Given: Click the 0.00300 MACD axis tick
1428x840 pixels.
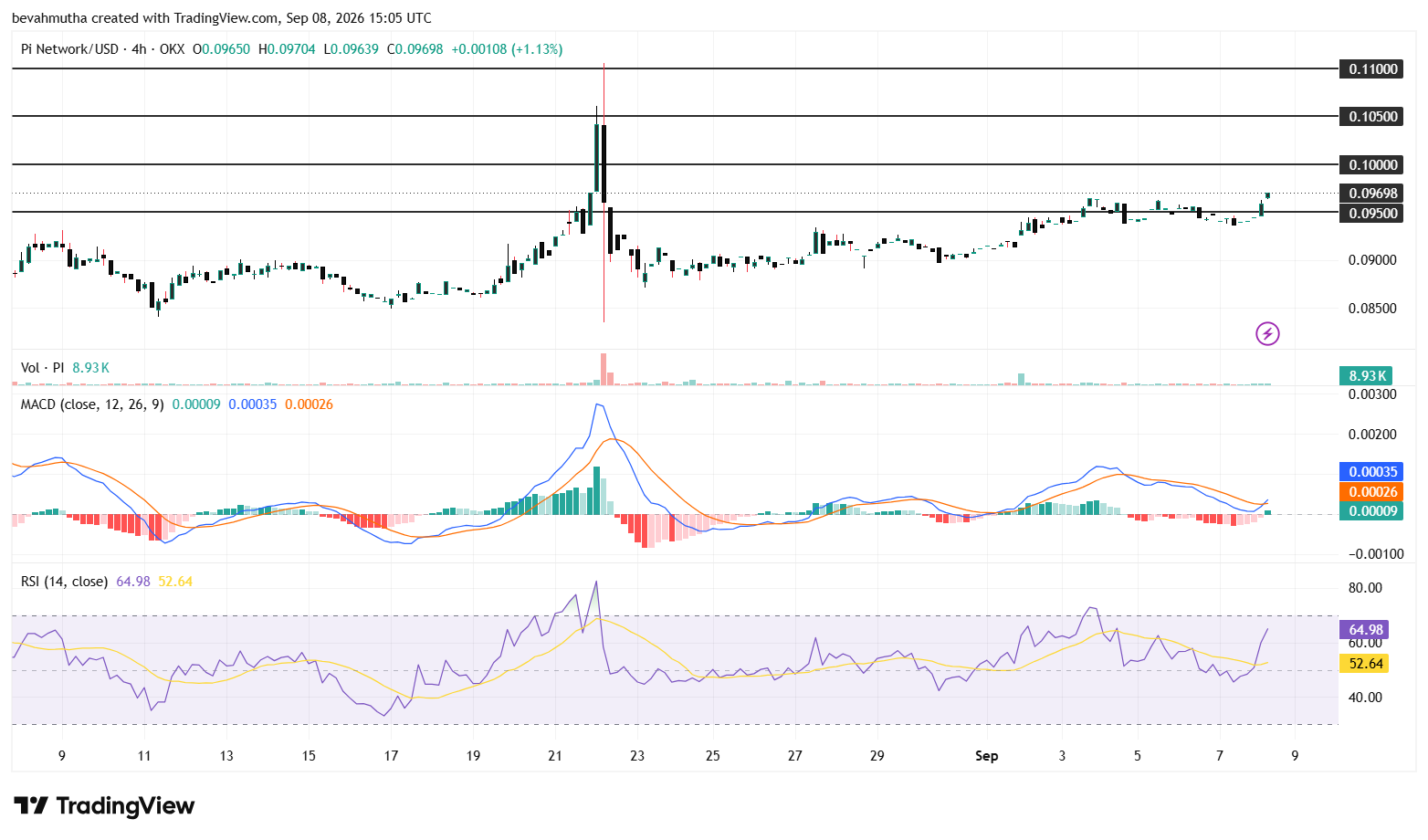Looking at the screenshot, I should point(1372,394).
